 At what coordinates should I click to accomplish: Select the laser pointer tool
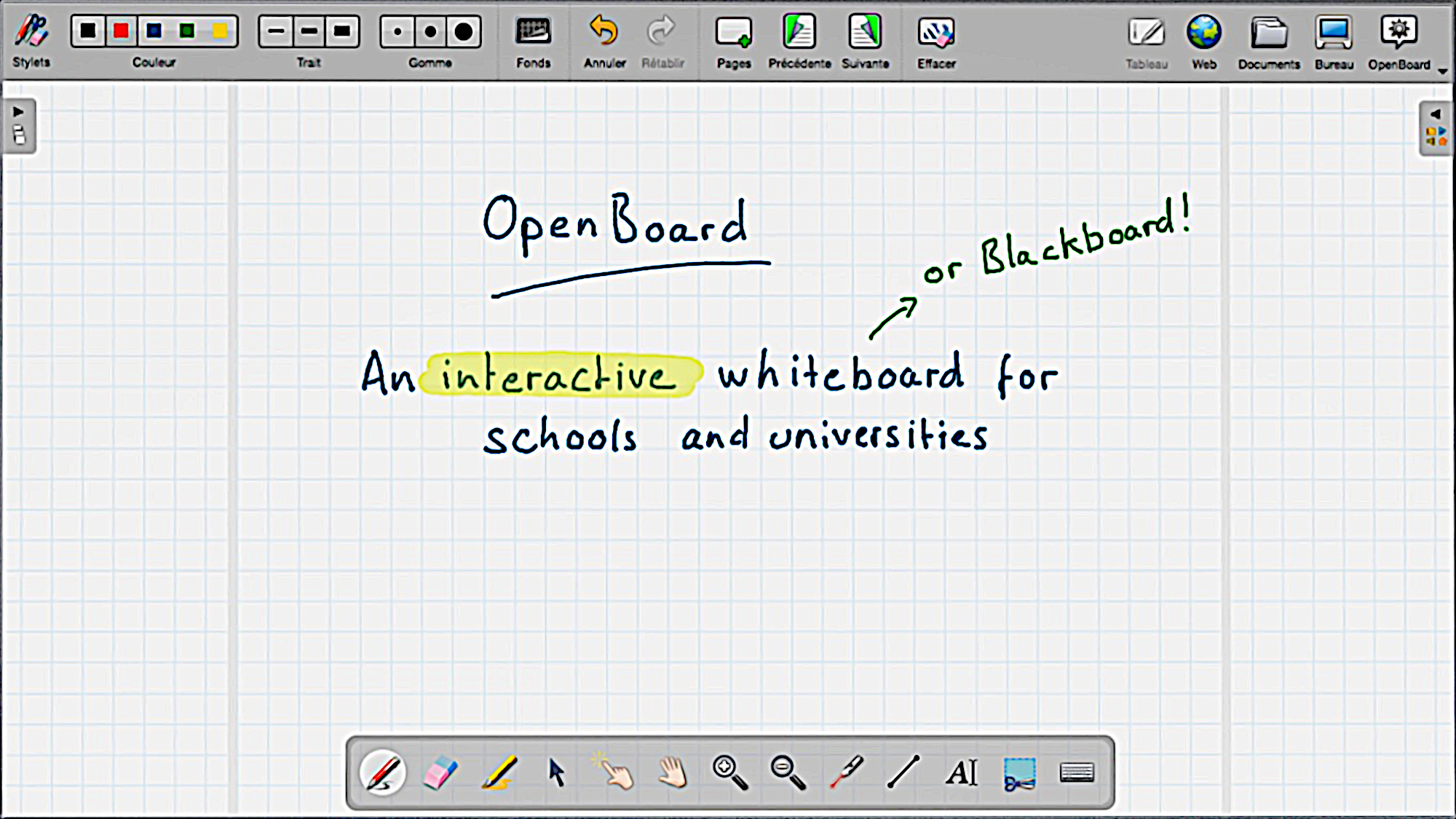click(x=847, y=772)
